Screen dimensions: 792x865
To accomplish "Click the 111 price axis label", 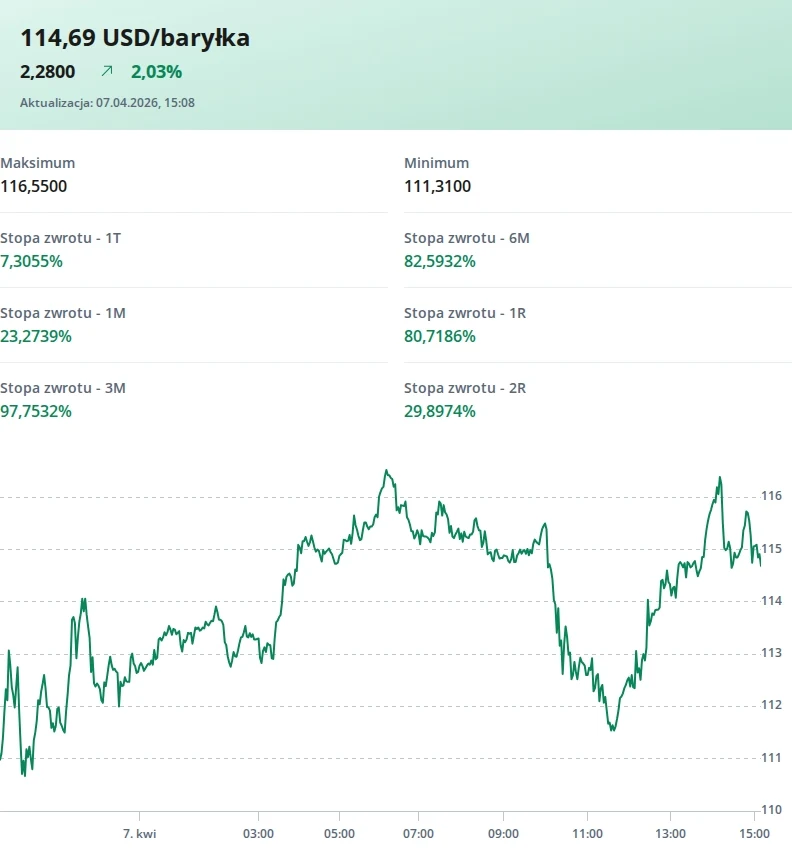I will click(x=771, y=757).
